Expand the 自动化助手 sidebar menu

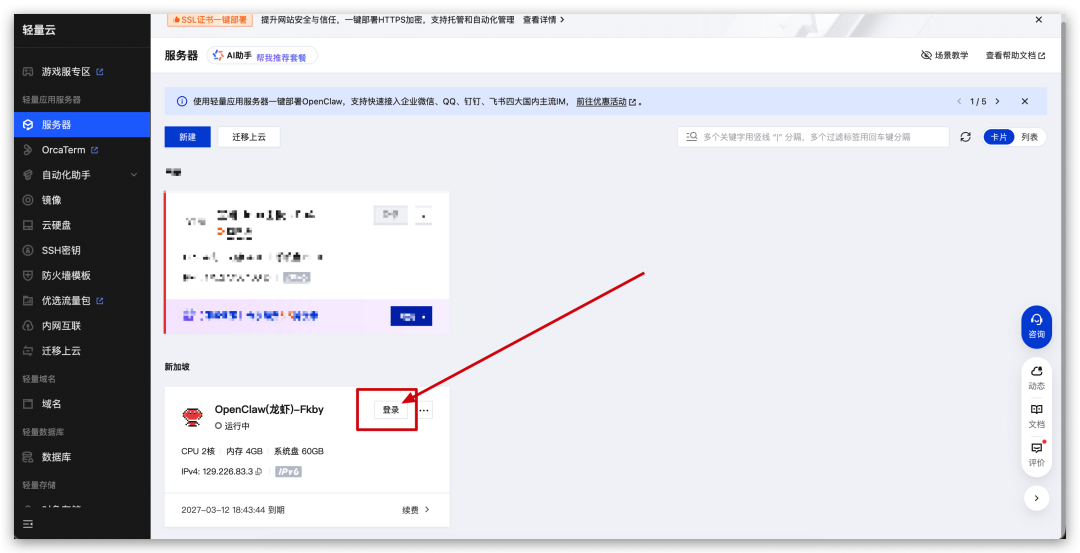click(81, 175)
